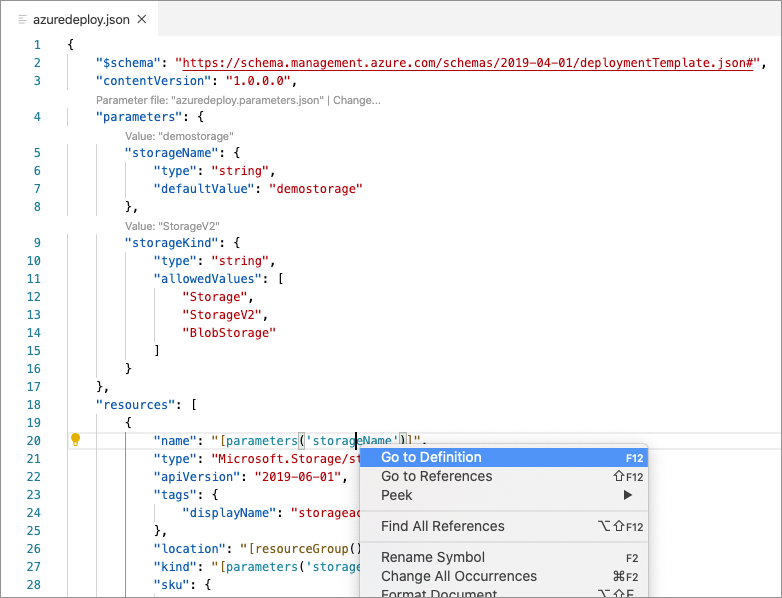Click the "allowedValues" key
Image resolution: width=782 pixels, height=598 pixels.
pos(207,279)
